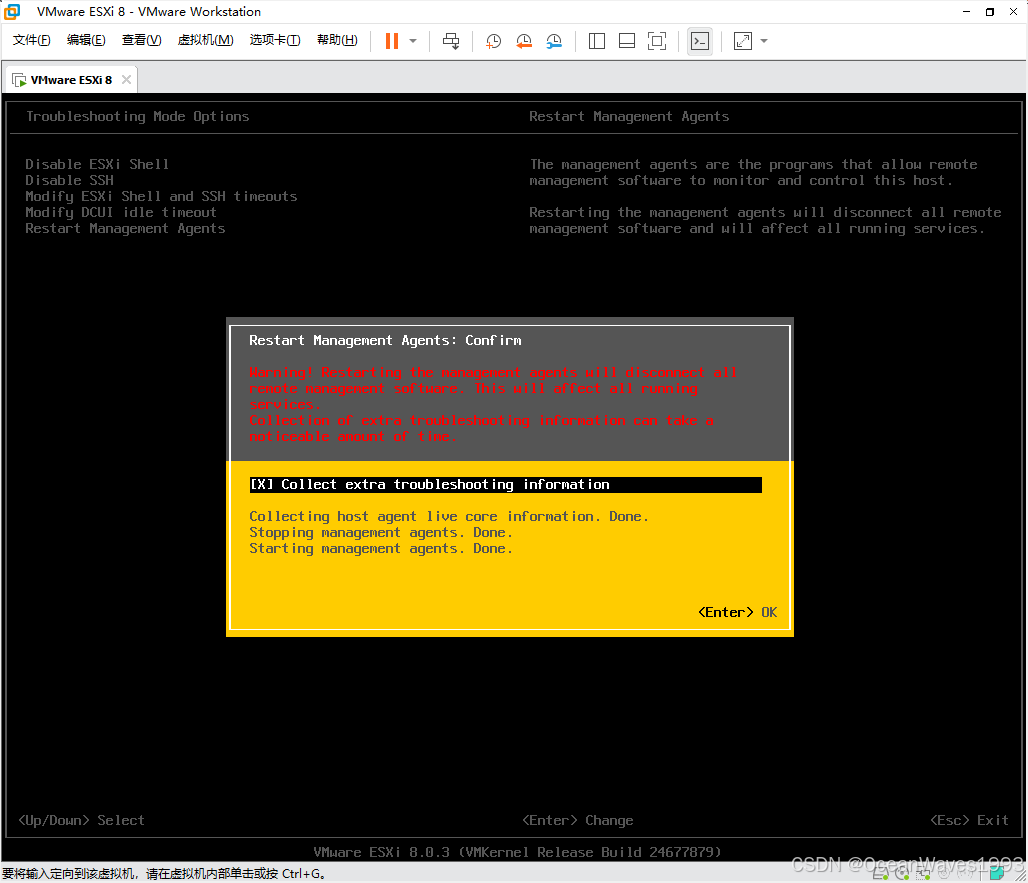Close the VMware ESXi 8 tab
The width and height of the screenshot is (1028, 883).
(x=127, y=80)
